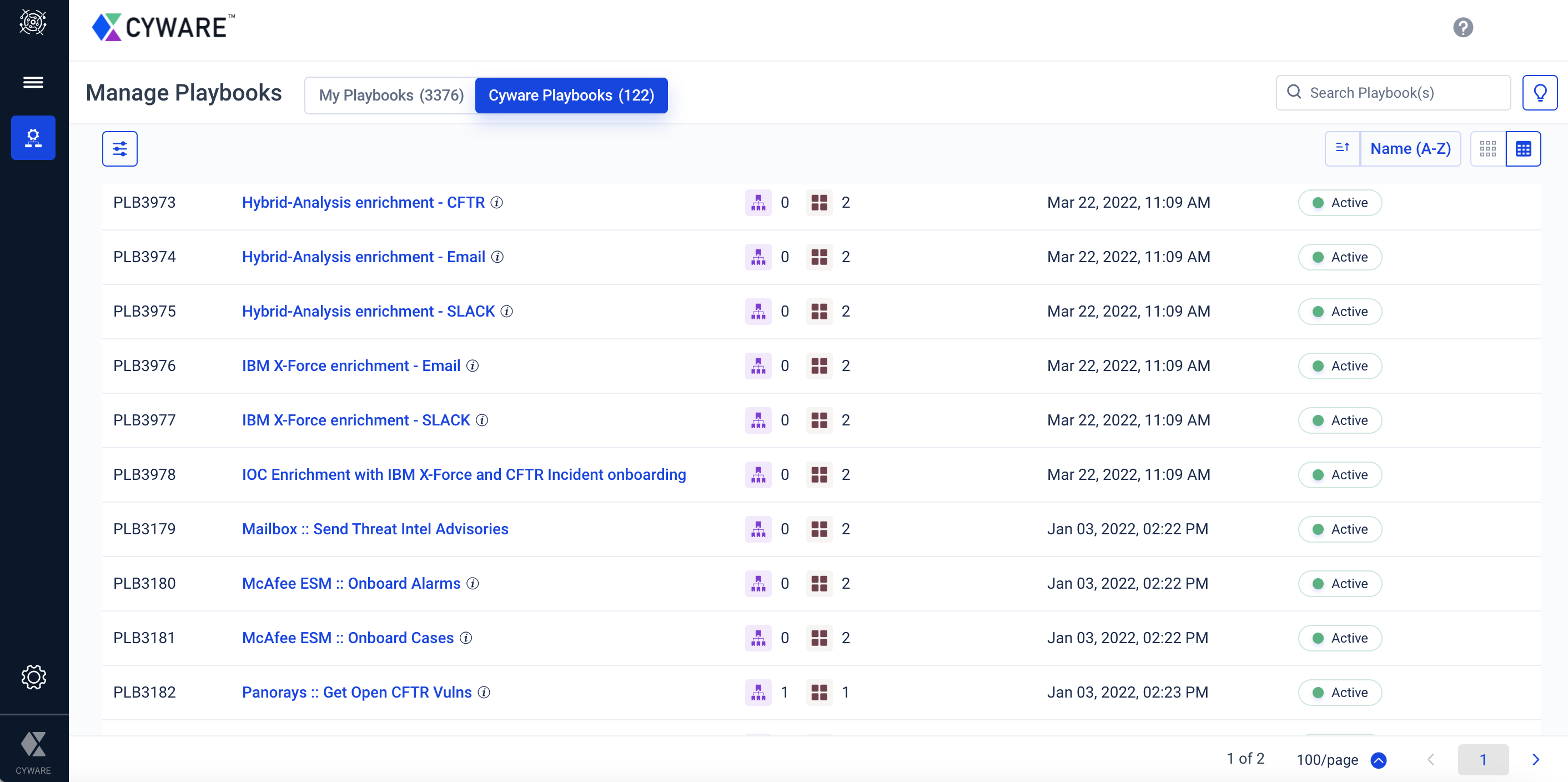Screen dimensions: 1568x782
Task: Click the lightbulb tips icon
Action: pyautogui.click(x=1539, y=93)
